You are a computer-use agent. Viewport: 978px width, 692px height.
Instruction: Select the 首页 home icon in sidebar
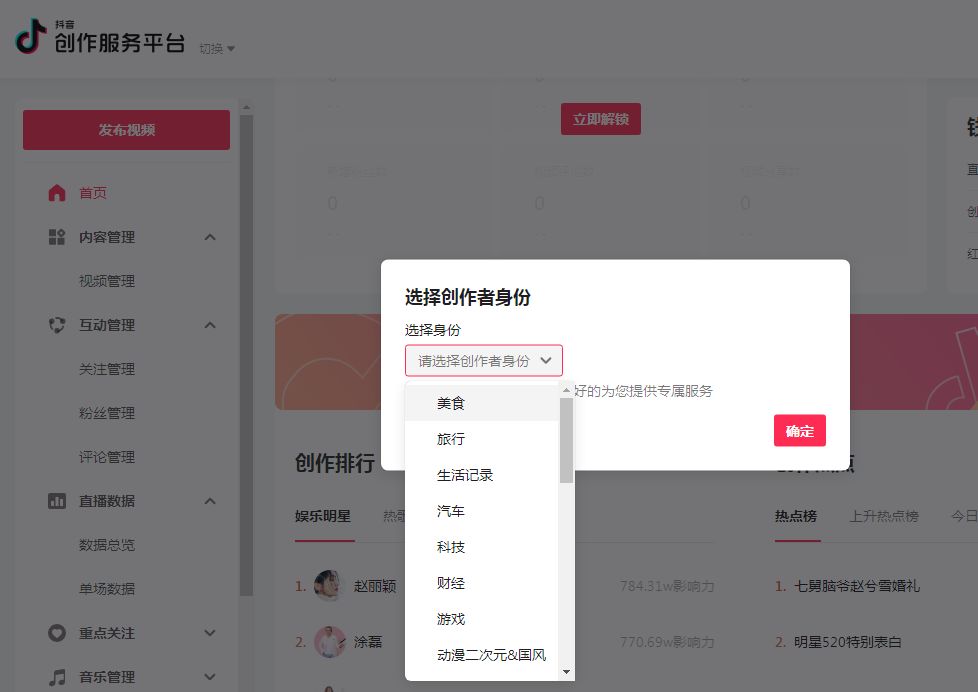[58, 193]
